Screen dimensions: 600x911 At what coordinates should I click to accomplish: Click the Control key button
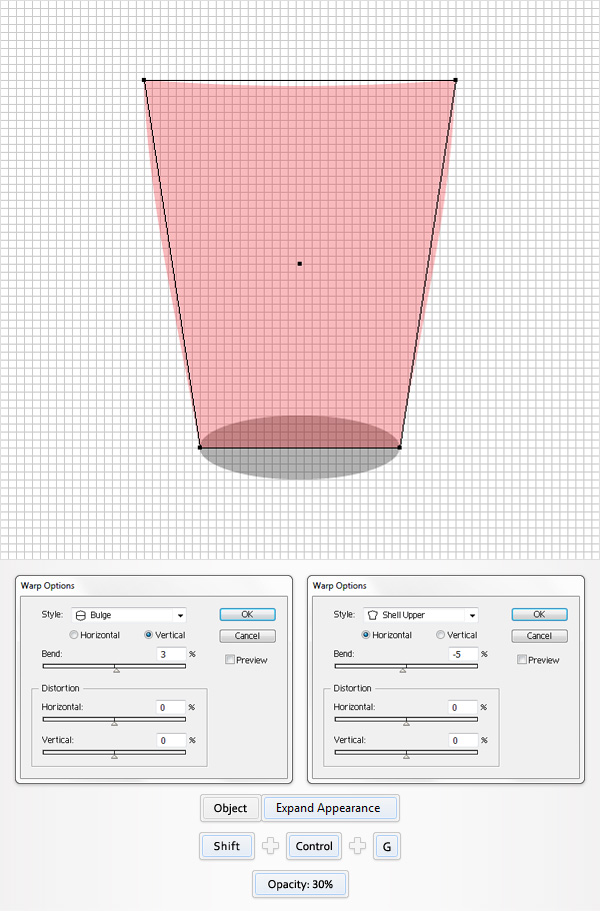314,846
